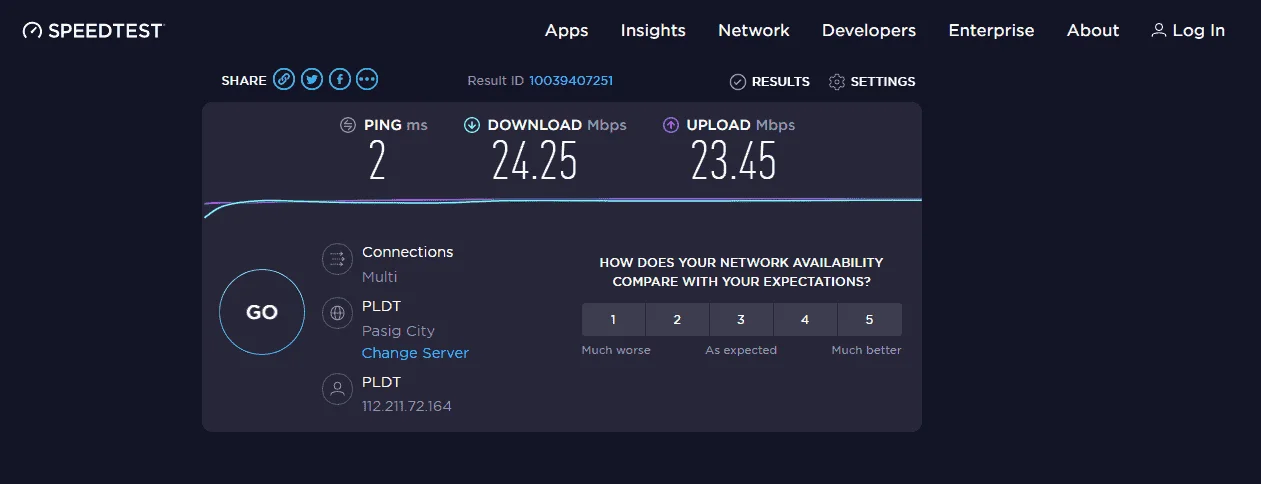
Task: Open the About menu
Action: click(1093, 31)
